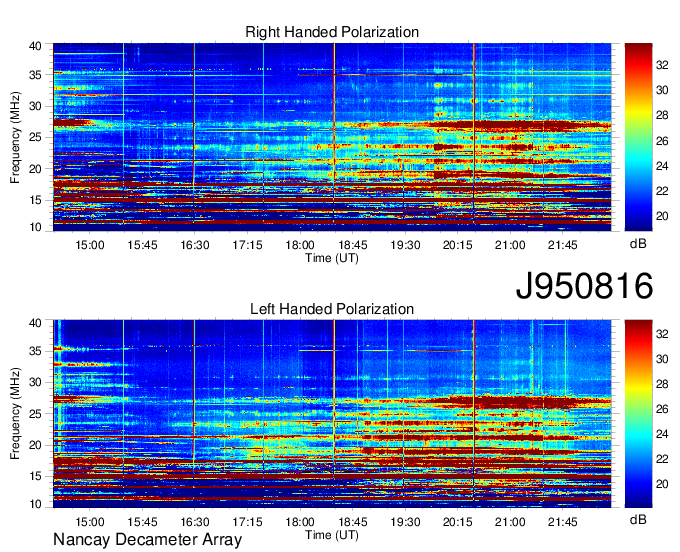680x552 pixels.
Task: Click the Right Handed Polarization spectrogram image
Action: click(332, 137)
